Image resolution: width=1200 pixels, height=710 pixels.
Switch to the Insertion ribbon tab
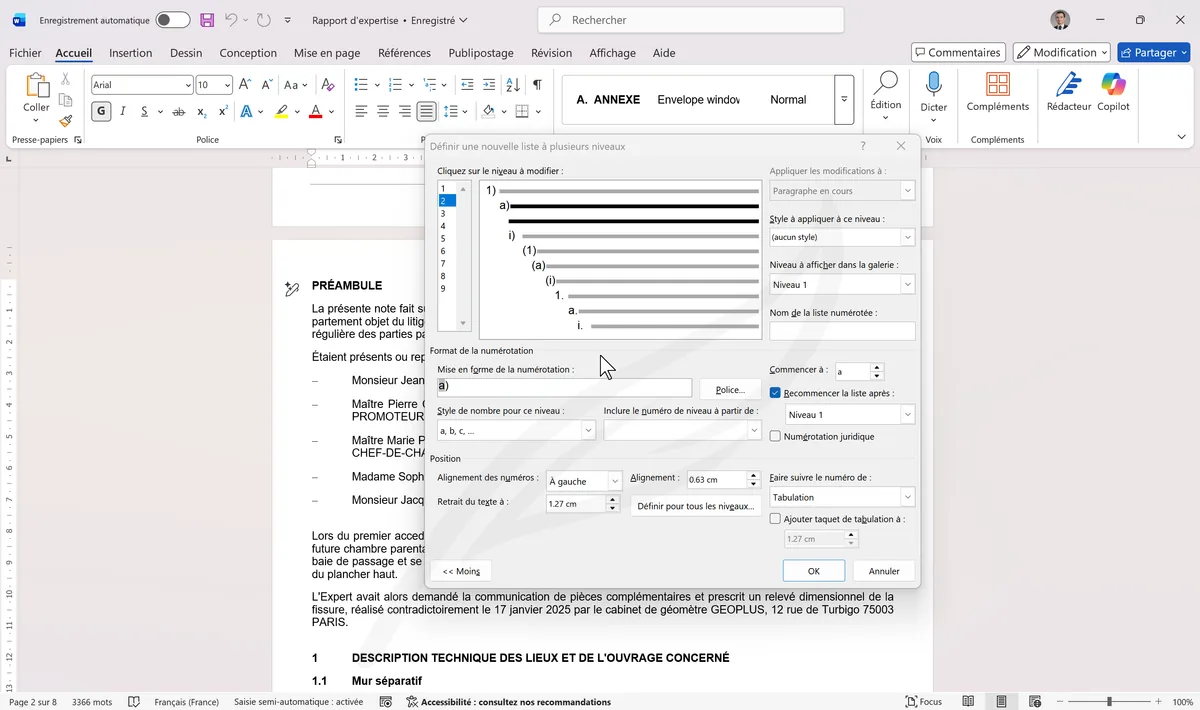click(130, 53)
